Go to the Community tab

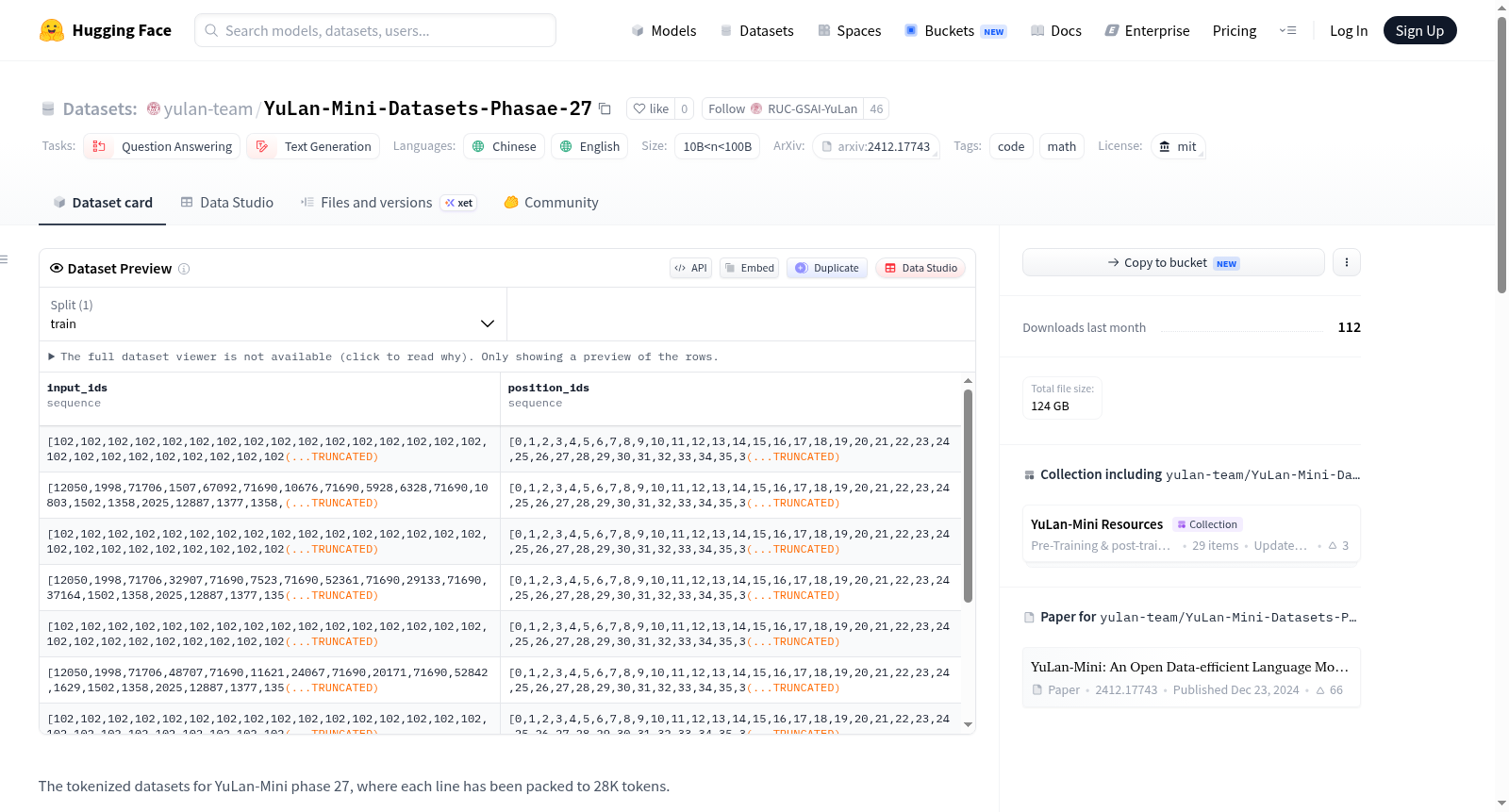(x=551, y=203)
